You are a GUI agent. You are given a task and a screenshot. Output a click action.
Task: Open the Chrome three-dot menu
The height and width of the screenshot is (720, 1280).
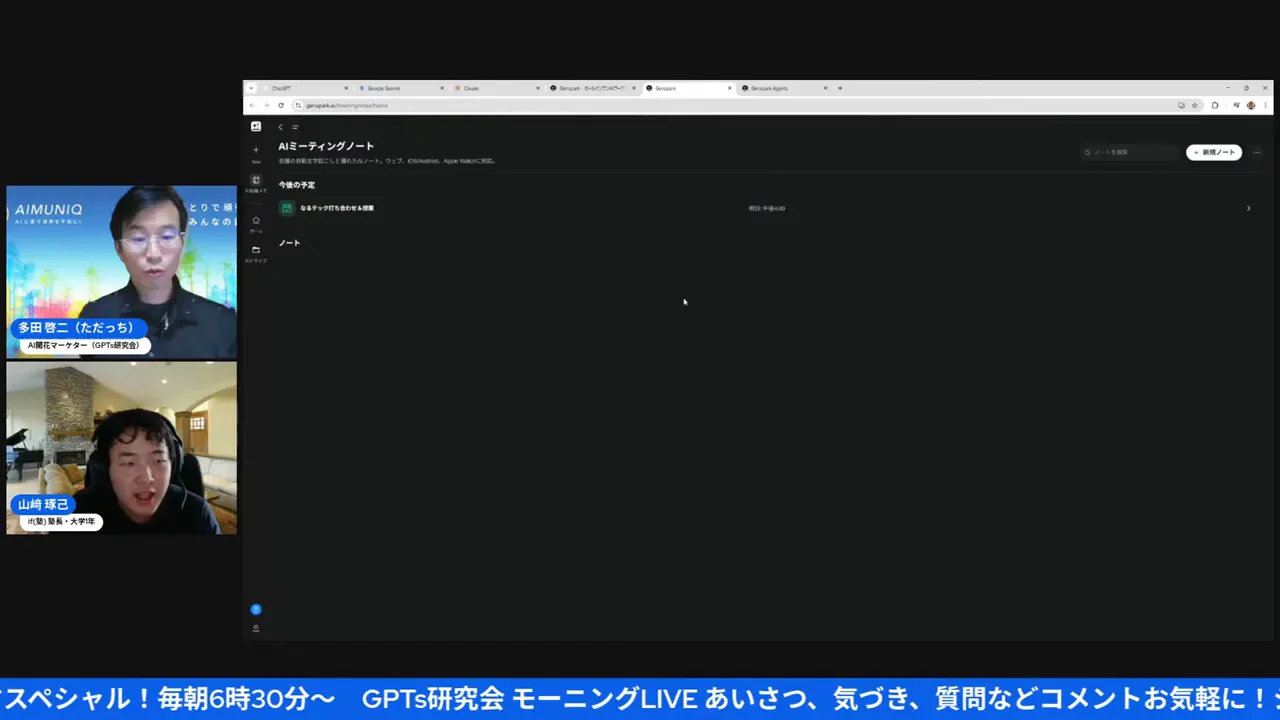(1266, 105)
